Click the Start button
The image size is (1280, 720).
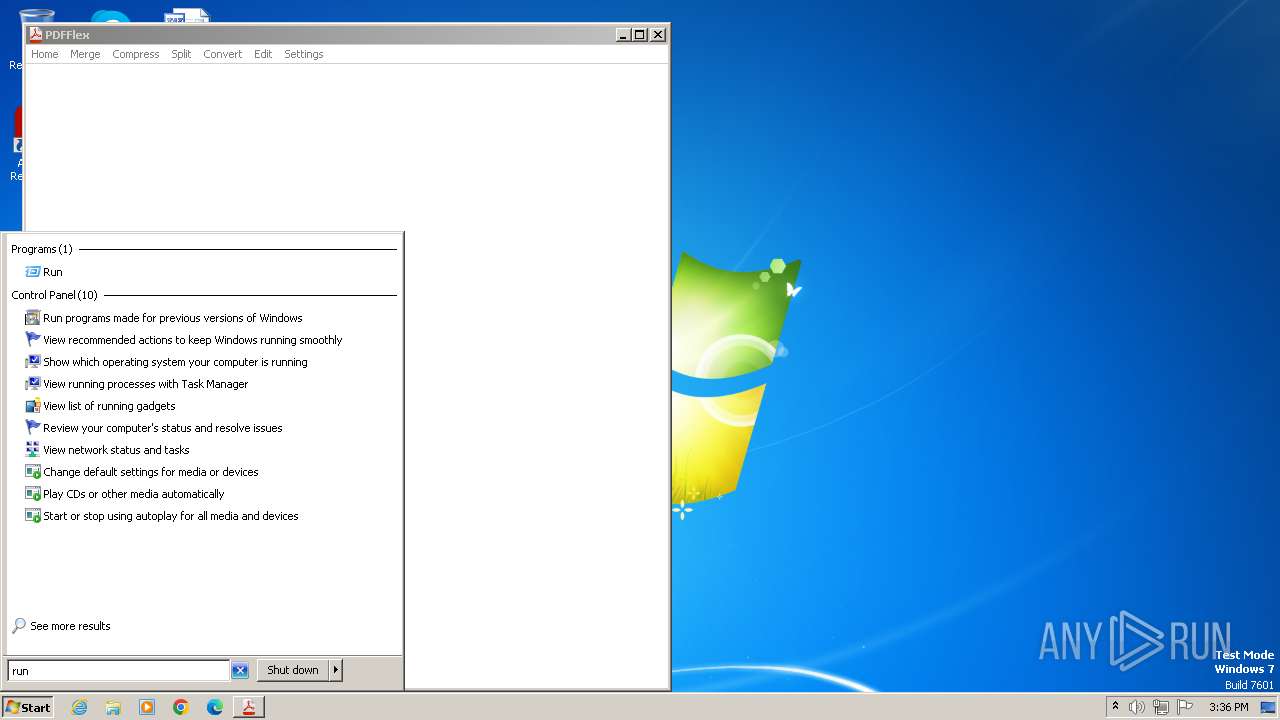click(x=28, y=707)
